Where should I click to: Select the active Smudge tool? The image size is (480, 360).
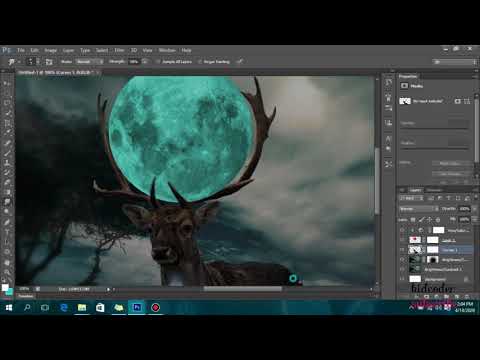coord(7,202)
